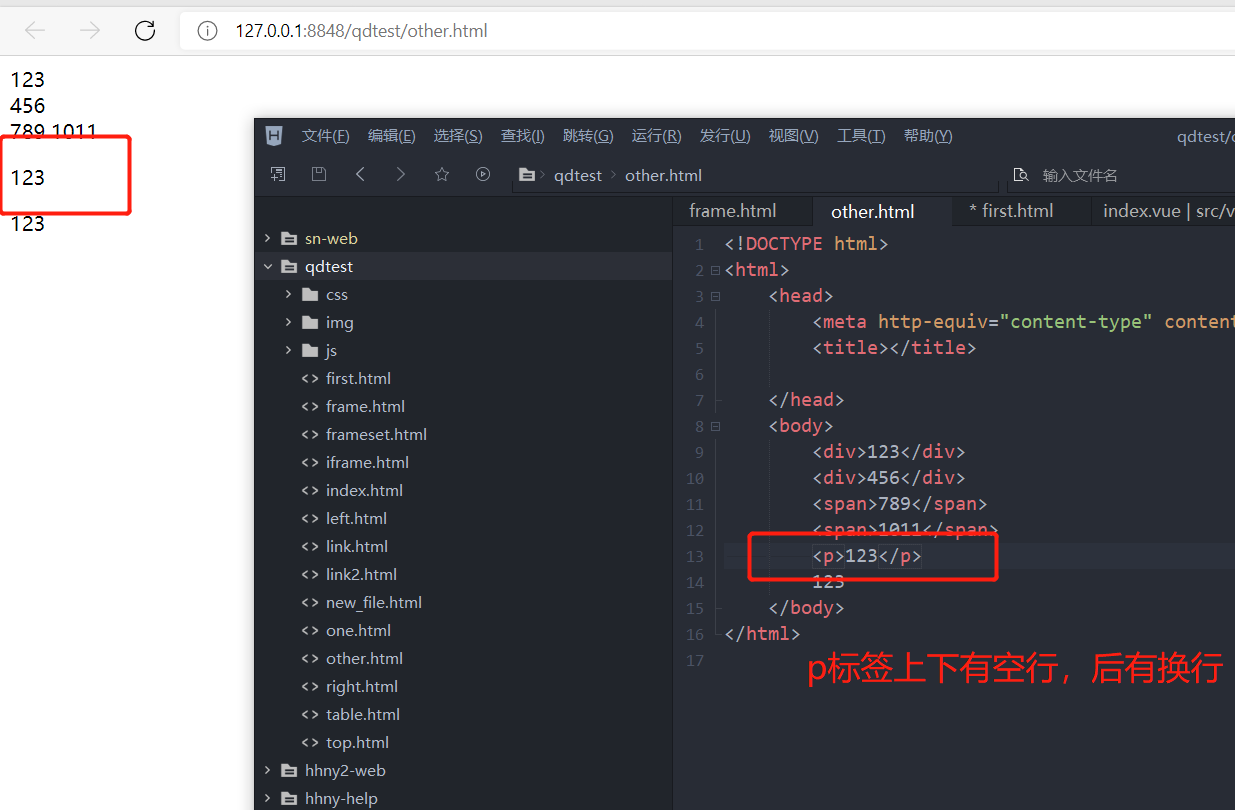Open the 跳转(G) menu

(x=588, y=136)
